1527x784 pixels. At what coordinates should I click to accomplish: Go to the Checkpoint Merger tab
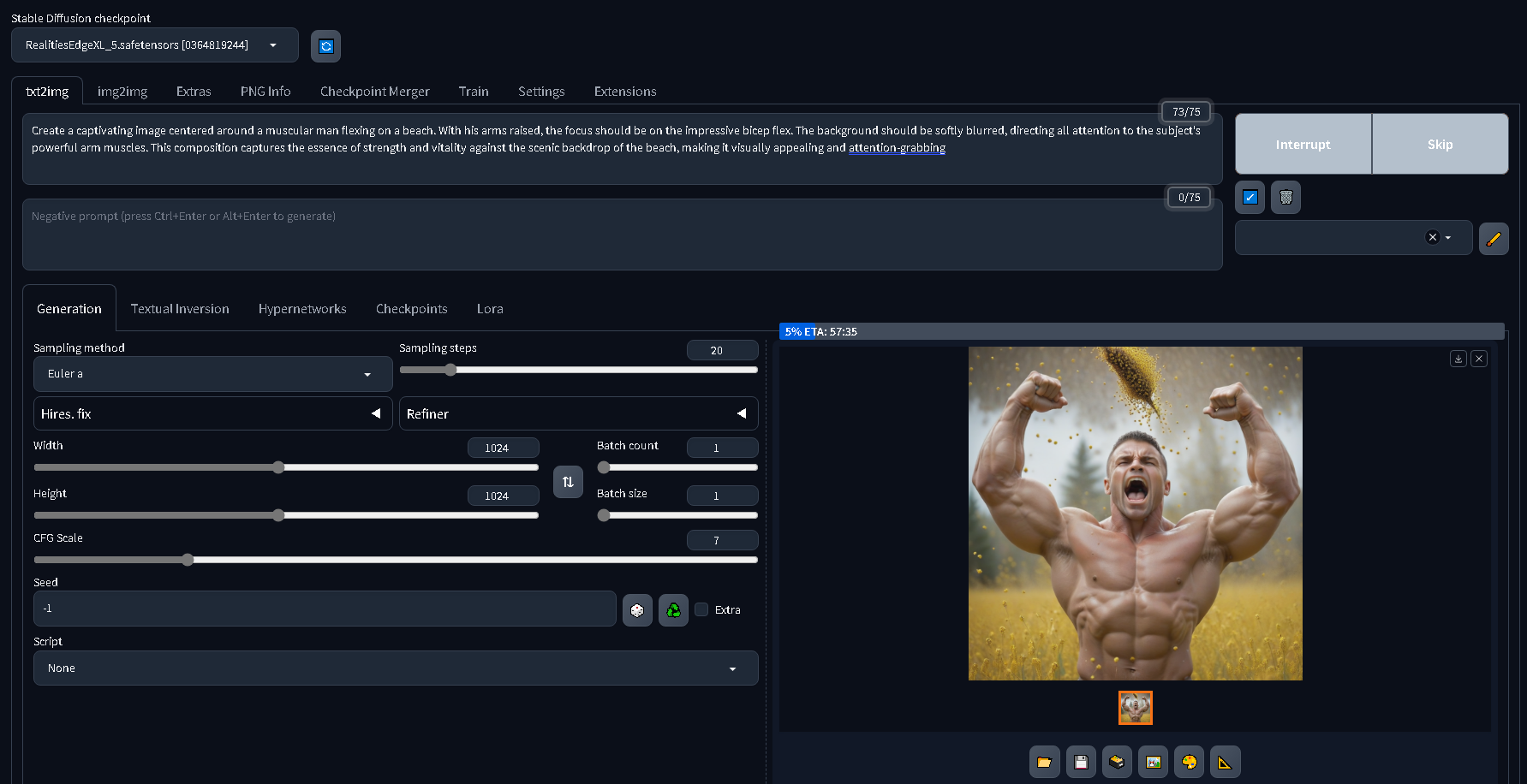[x=375, y=92]
